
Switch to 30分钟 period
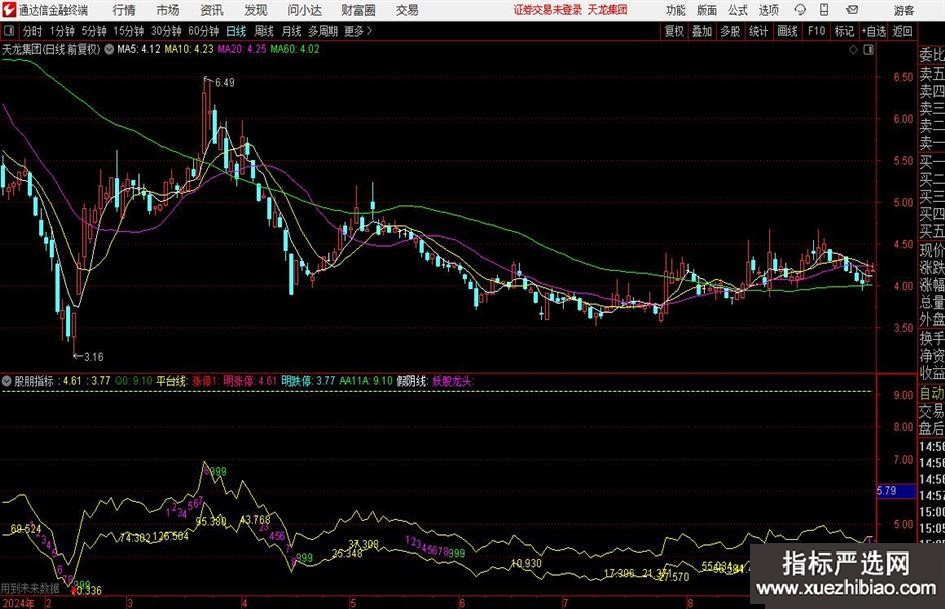pos(166,31)
